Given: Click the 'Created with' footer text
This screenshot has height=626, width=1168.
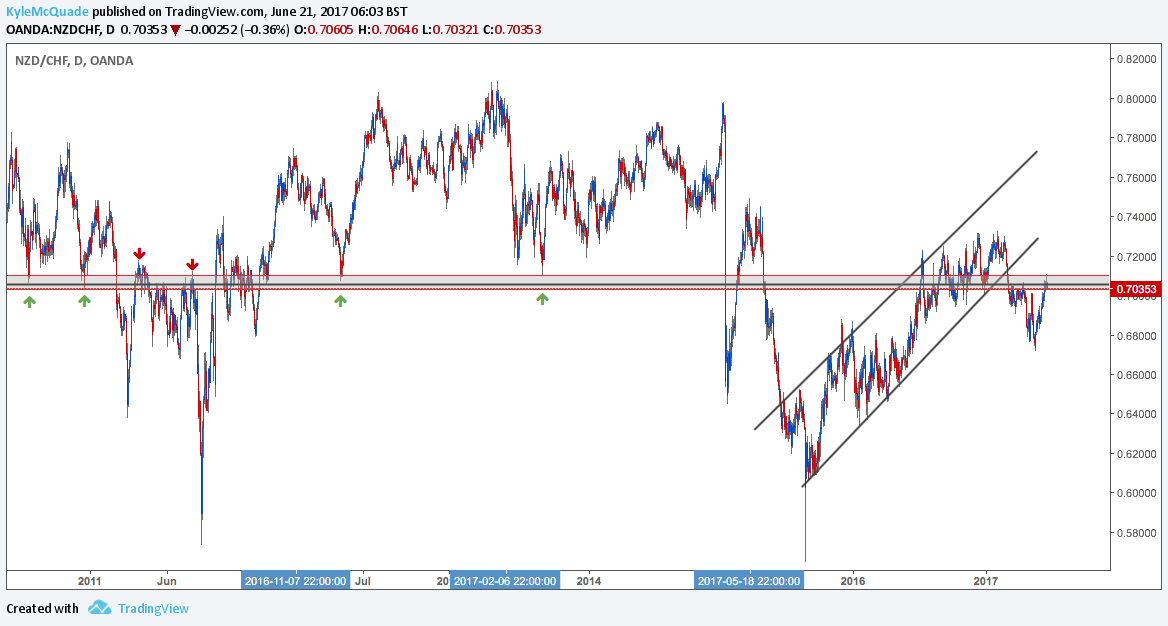Looking at the screenshot, I should [x=42, y=609].
